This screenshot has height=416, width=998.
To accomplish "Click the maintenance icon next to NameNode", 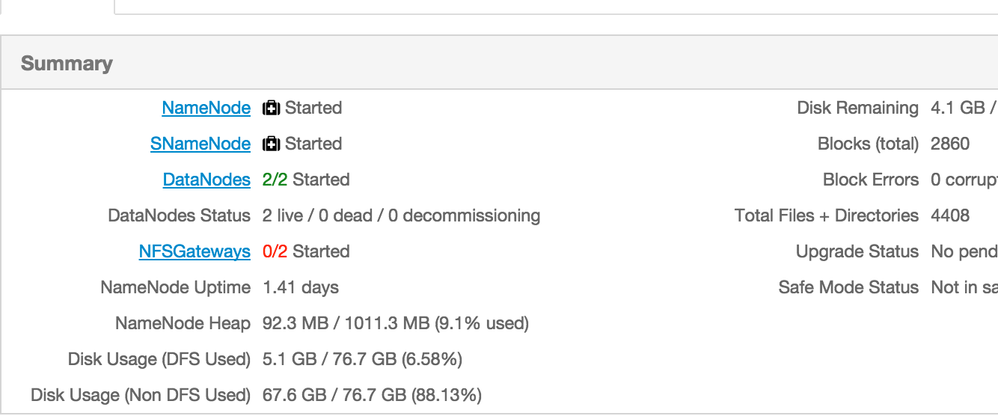I will tap(271, 108).
